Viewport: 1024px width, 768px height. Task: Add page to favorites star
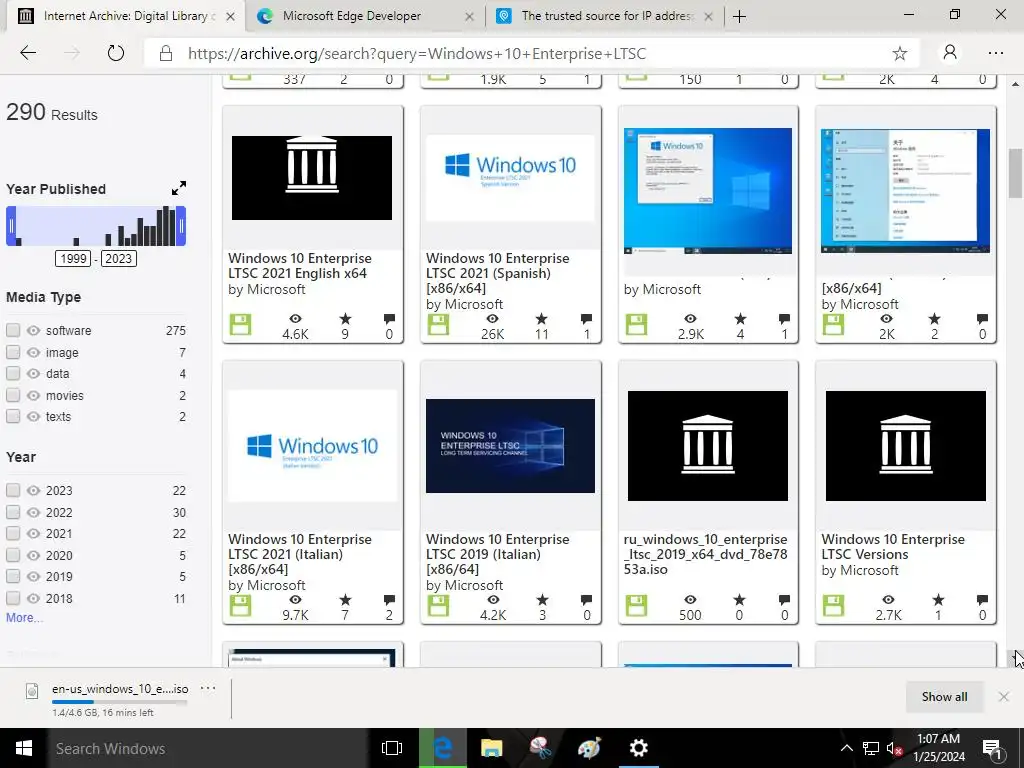[899, 54]
